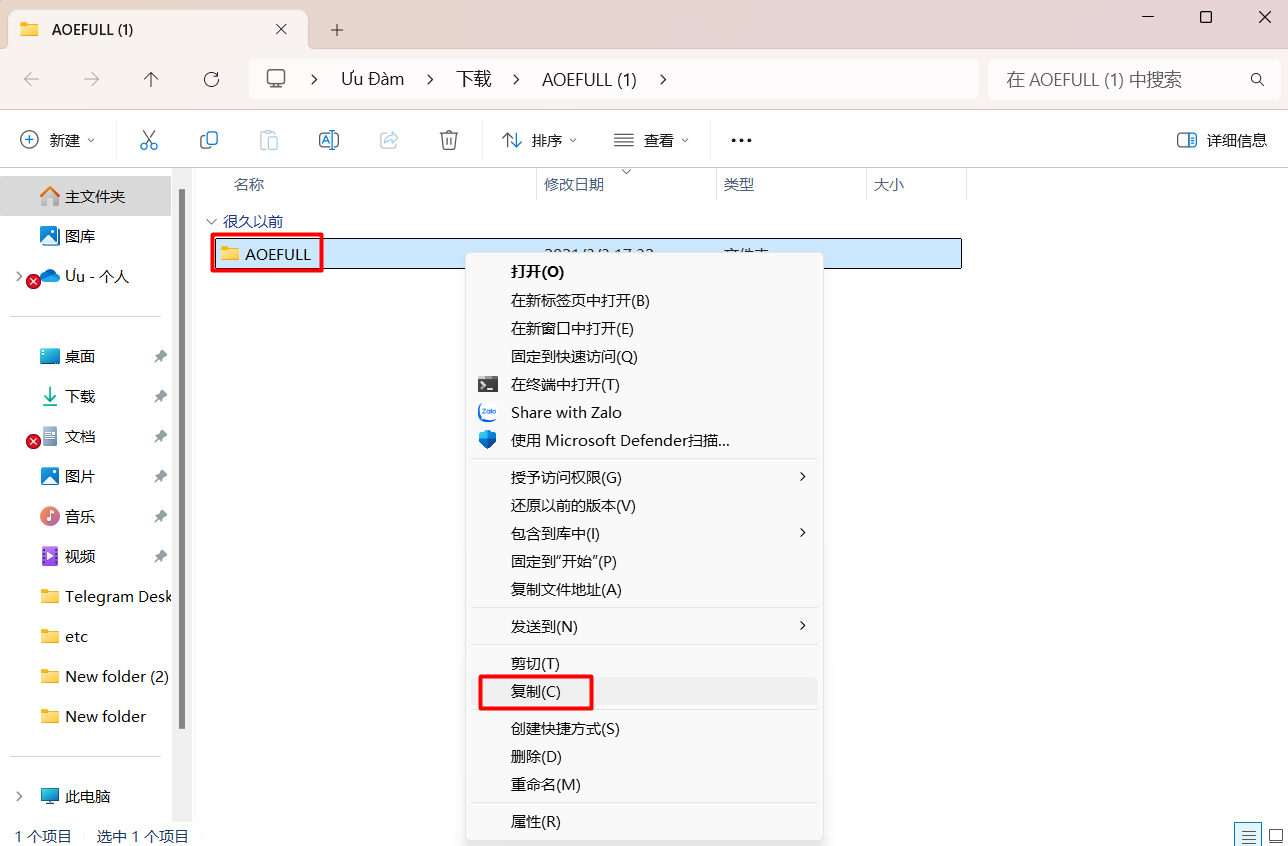Go up one folder level
This screenshot has width=1288, height=846.
coord(151,79)
